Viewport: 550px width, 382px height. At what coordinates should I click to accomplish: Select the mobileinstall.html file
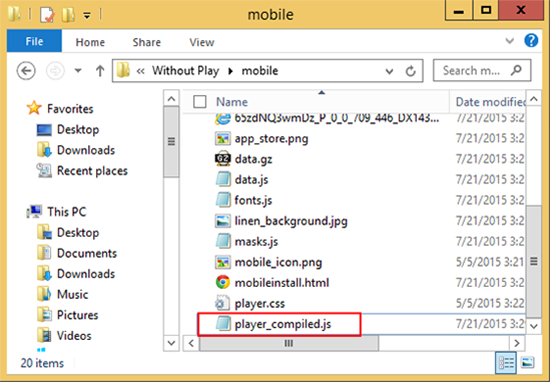point(282,283)
